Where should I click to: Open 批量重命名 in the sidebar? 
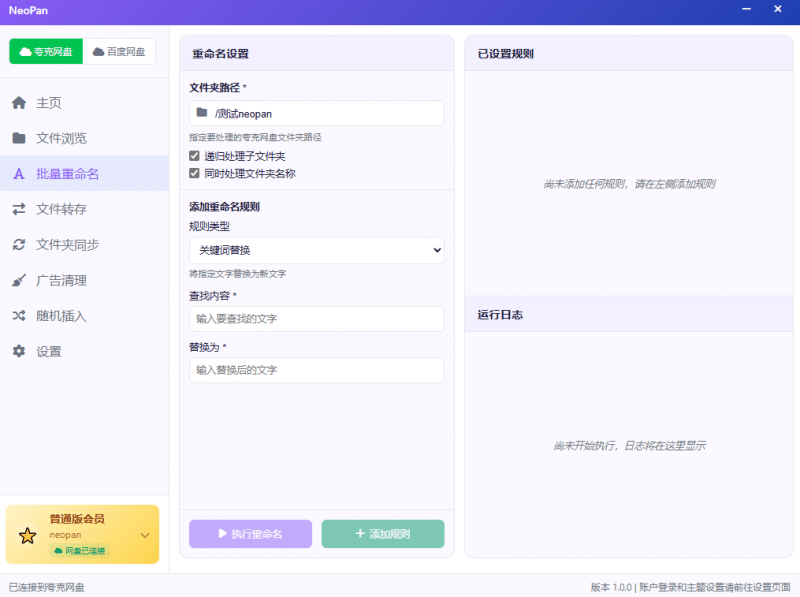coord(68,174)
